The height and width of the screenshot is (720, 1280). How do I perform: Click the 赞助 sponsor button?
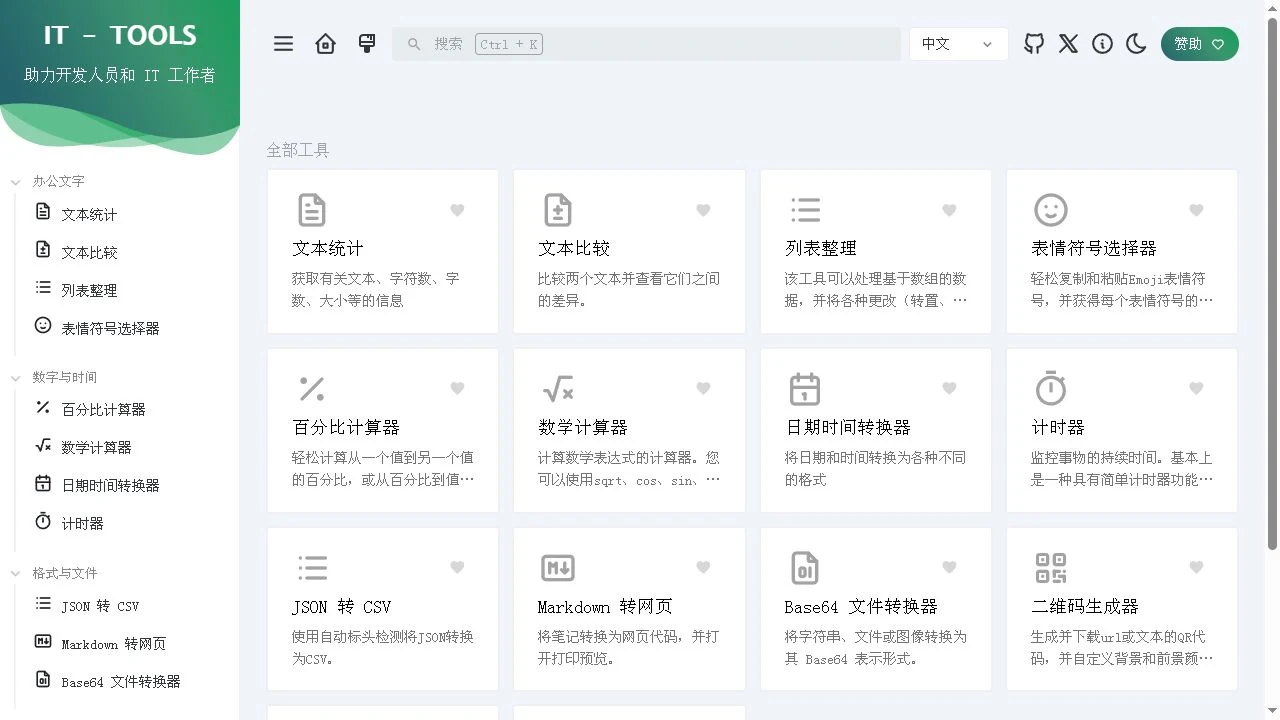click(1200, 44)
